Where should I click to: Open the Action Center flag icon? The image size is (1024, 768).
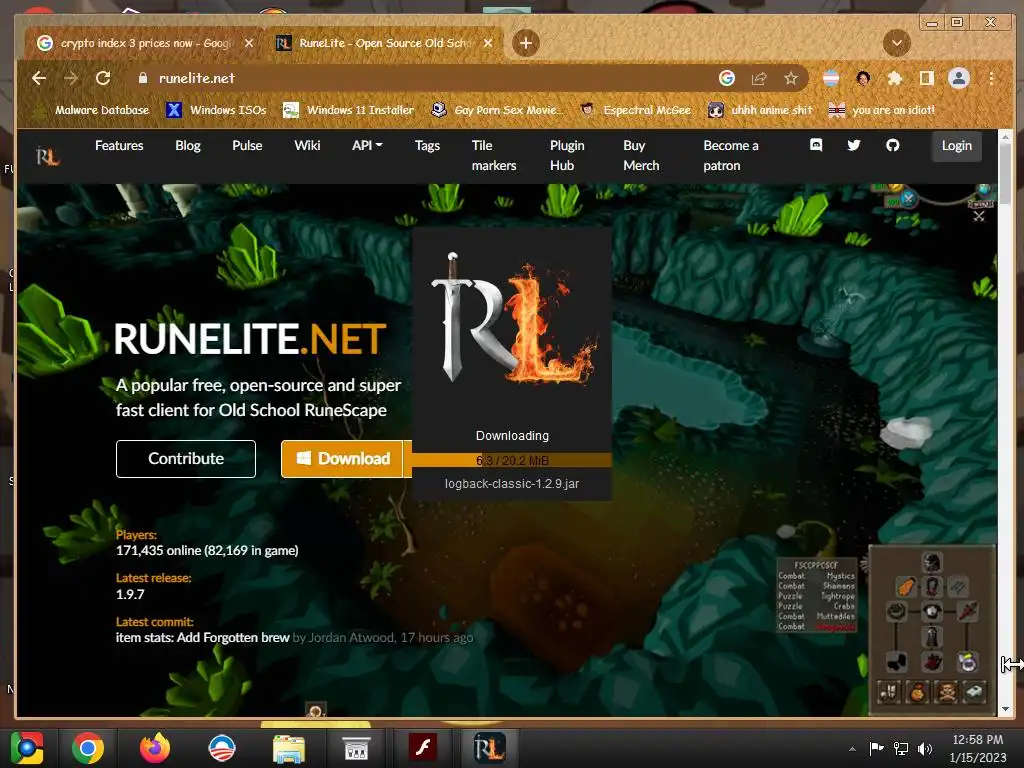[x=876, y=748]
